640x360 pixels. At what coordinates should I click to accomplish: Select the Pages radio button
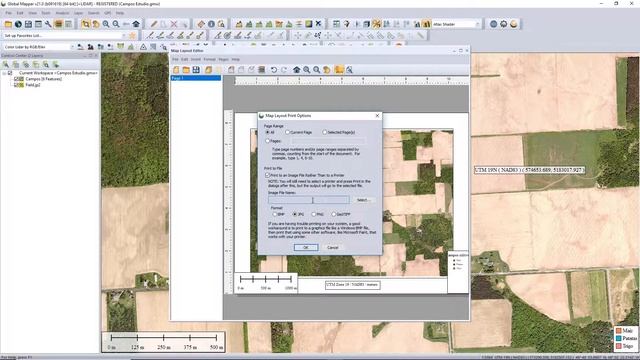tap(268, 141)
